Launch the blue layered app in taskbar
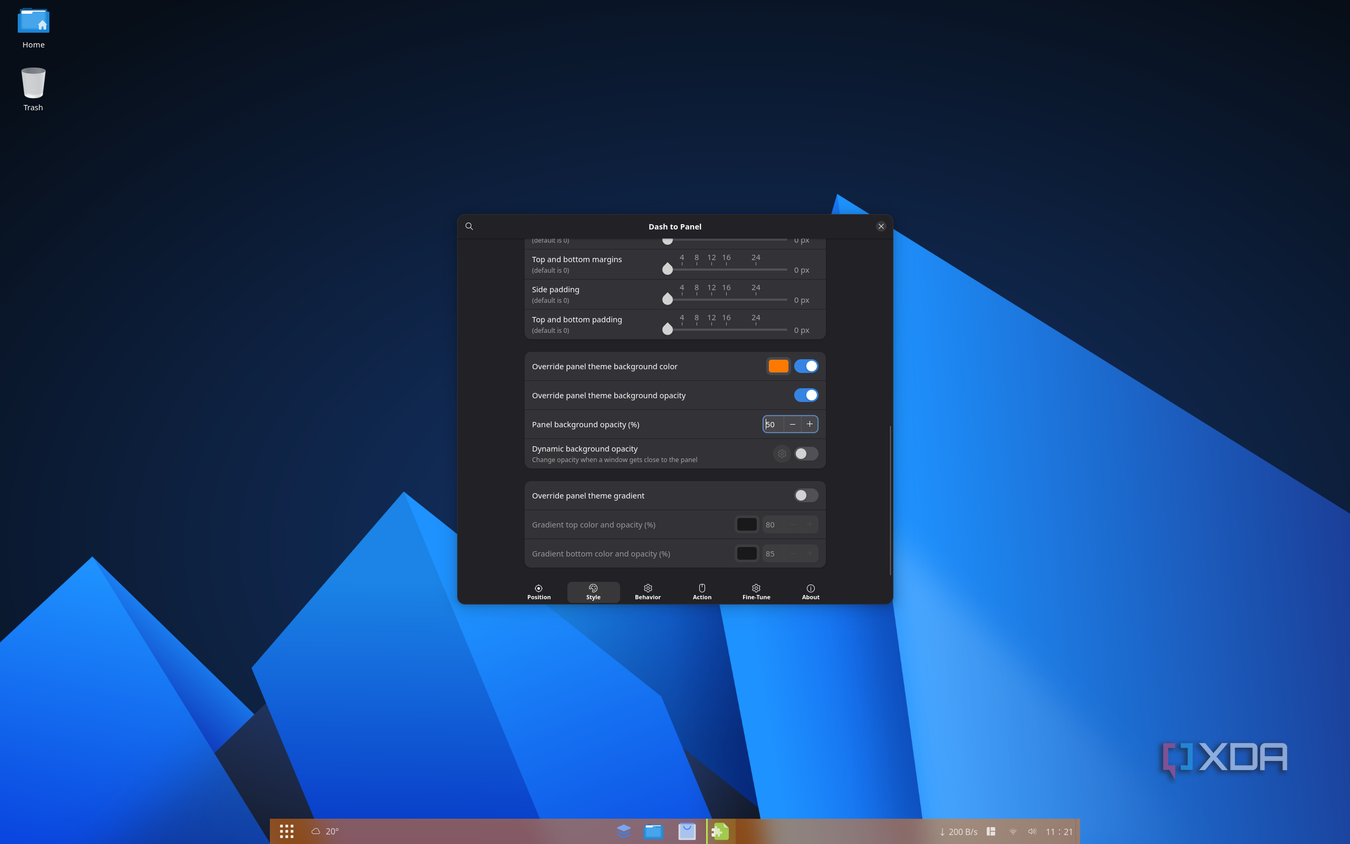 pyautogui.click(x=623, y=831)
